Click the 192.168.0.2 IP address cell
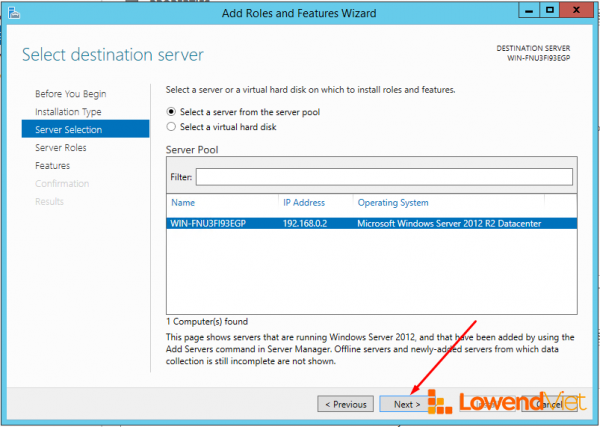 (305, 223)
